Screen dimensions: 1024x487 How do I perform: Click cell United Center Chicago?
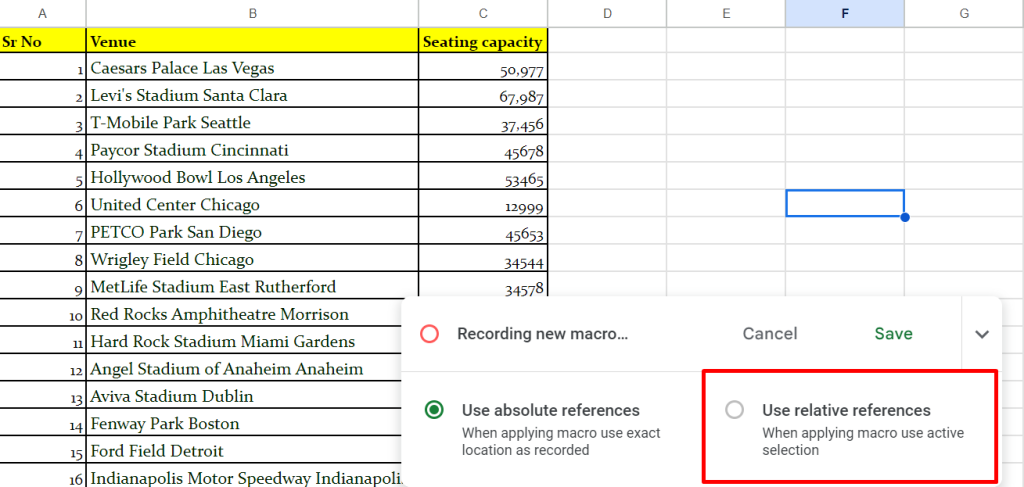coord(252,204)
